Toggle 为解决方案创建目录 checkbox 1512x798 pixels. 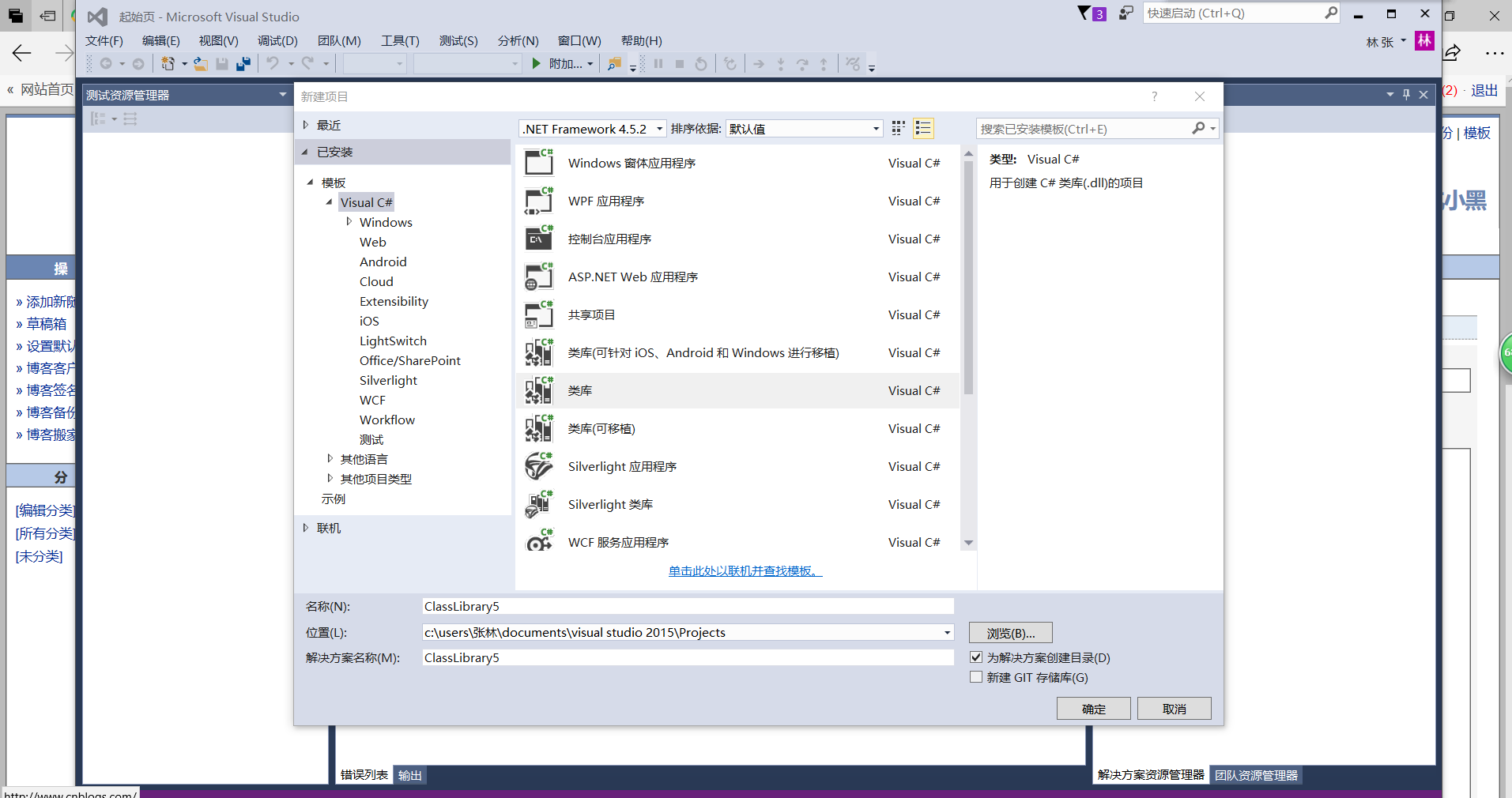pos(976,657)
